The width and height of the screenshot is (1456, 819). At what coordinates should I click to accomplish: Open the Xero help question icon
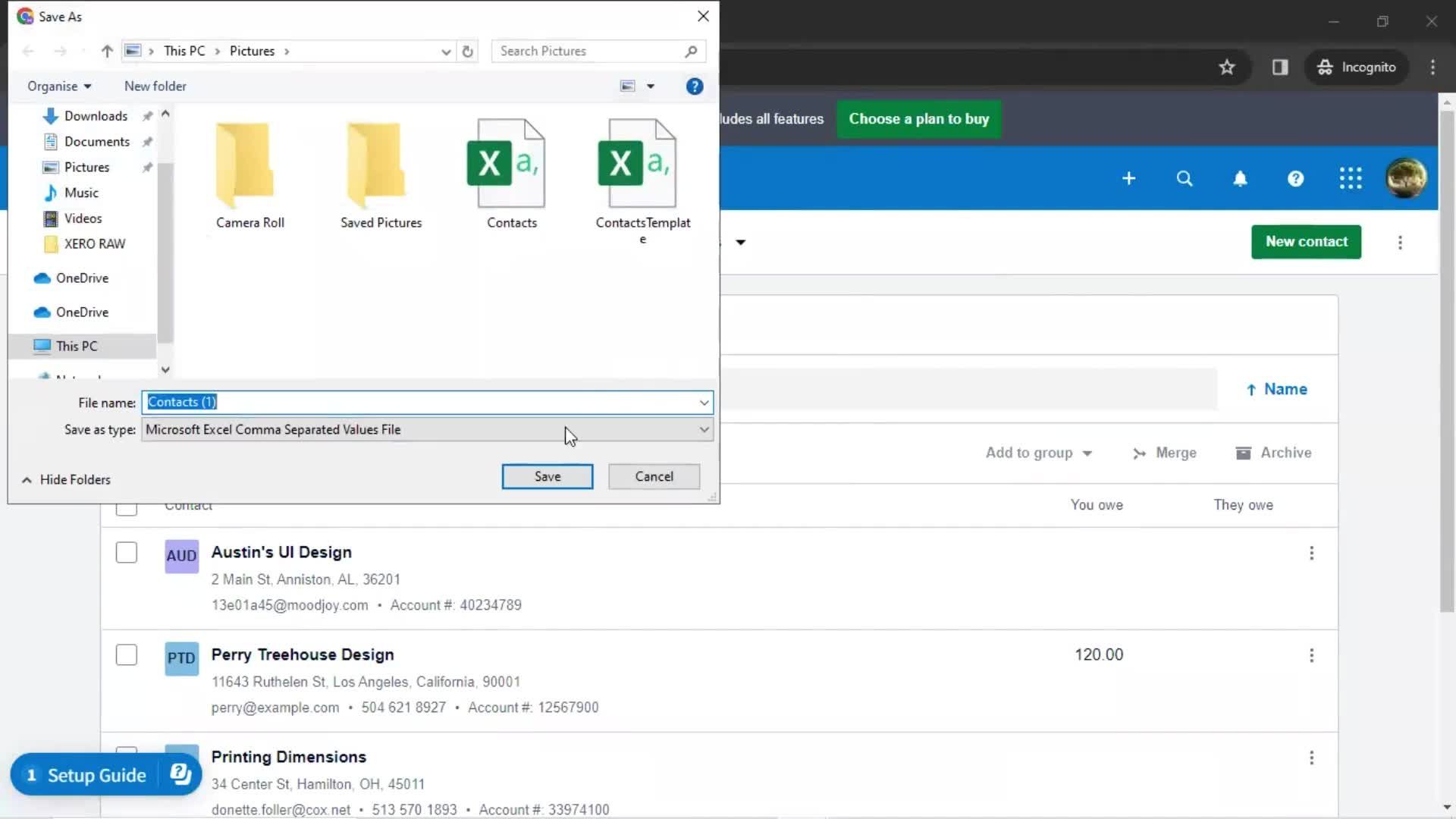click(1295, 178)
